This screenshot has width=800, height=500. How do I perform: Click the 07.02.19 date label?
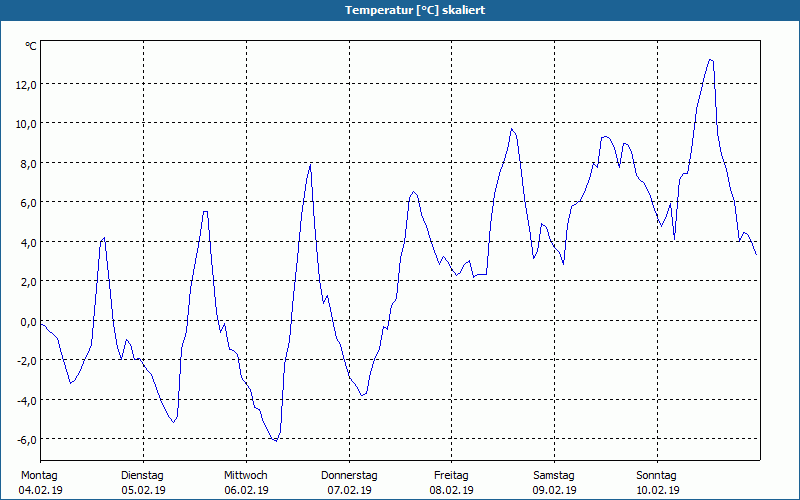click(349, 490)
